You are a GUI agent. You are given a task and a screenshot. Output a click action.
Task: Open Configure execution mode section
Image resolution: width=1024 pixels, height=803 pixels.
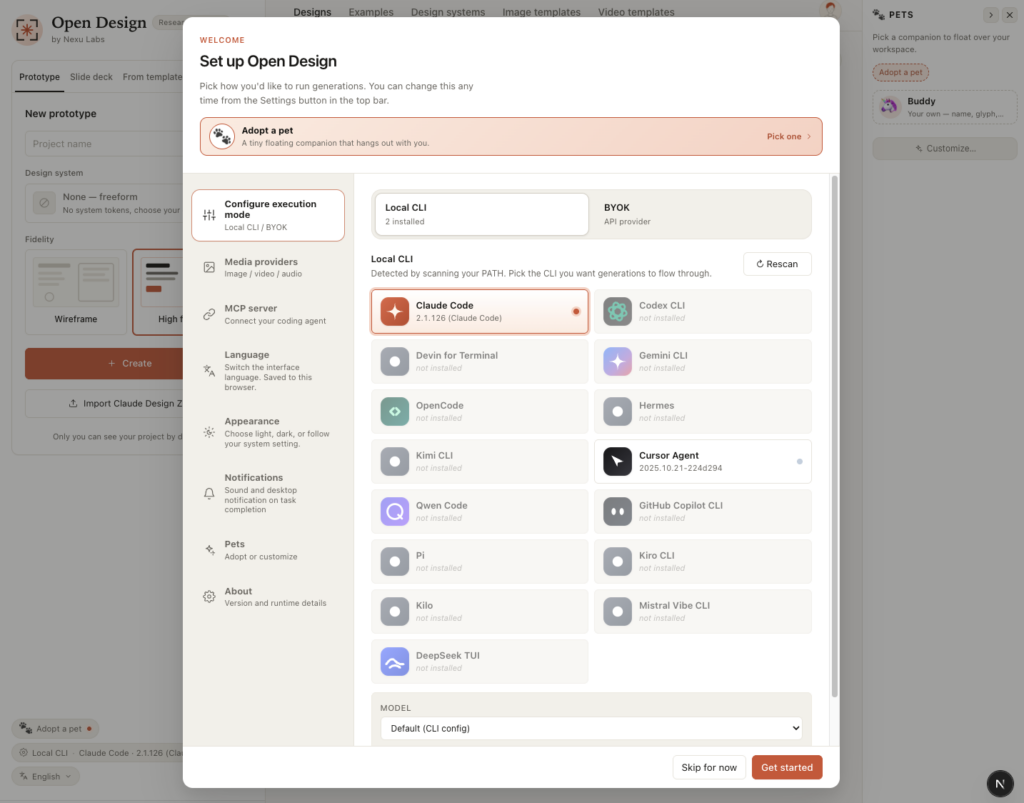click(268, 215)
